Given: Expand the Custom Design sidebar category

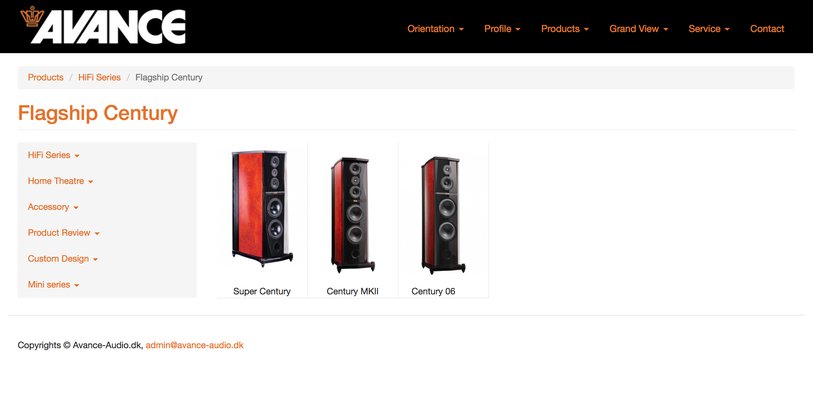Looking at the screenshot, I should tap(63, 259).
